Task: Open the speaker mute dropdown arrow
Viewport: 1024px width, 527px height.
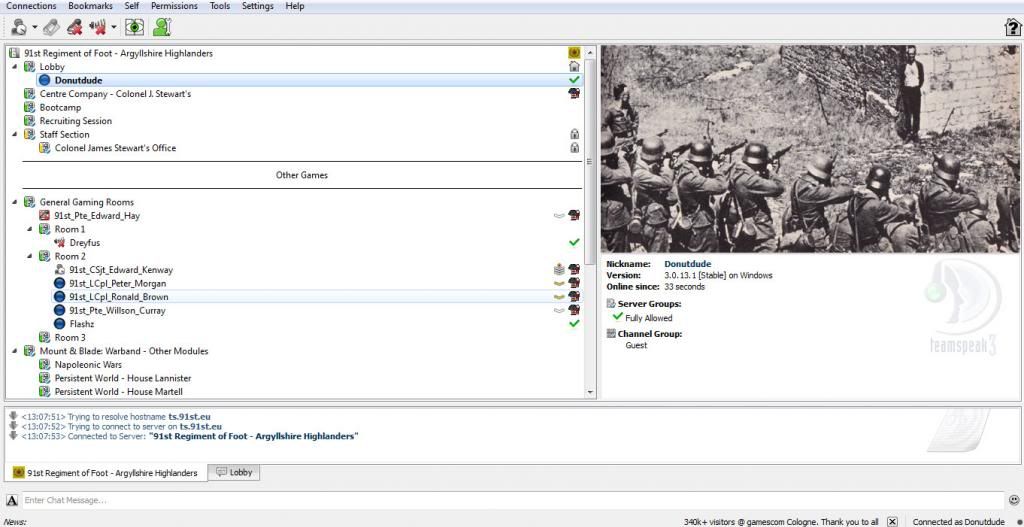Action: tap(114, 27)
